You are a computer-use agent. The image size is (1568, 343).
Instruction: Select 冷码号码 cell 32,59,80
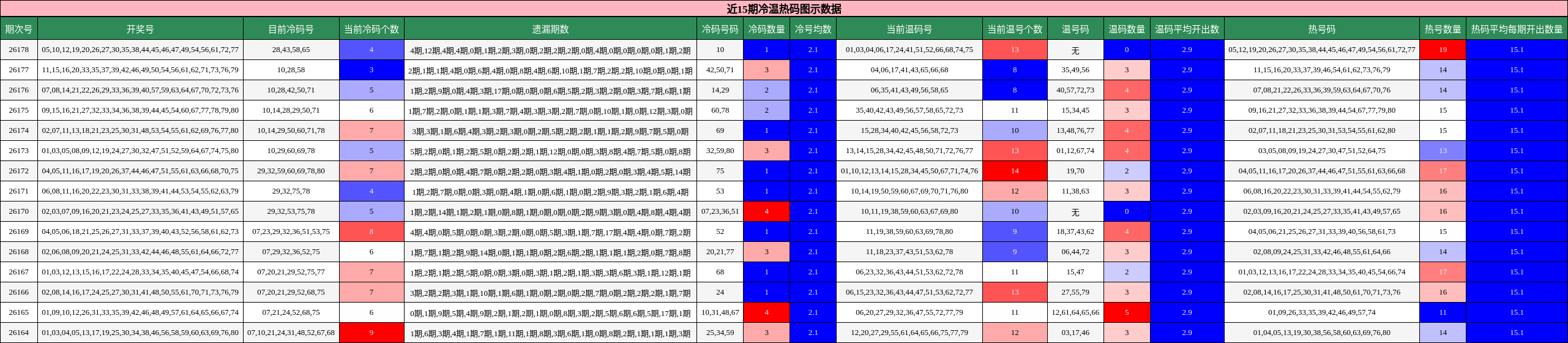click(720, 151)
